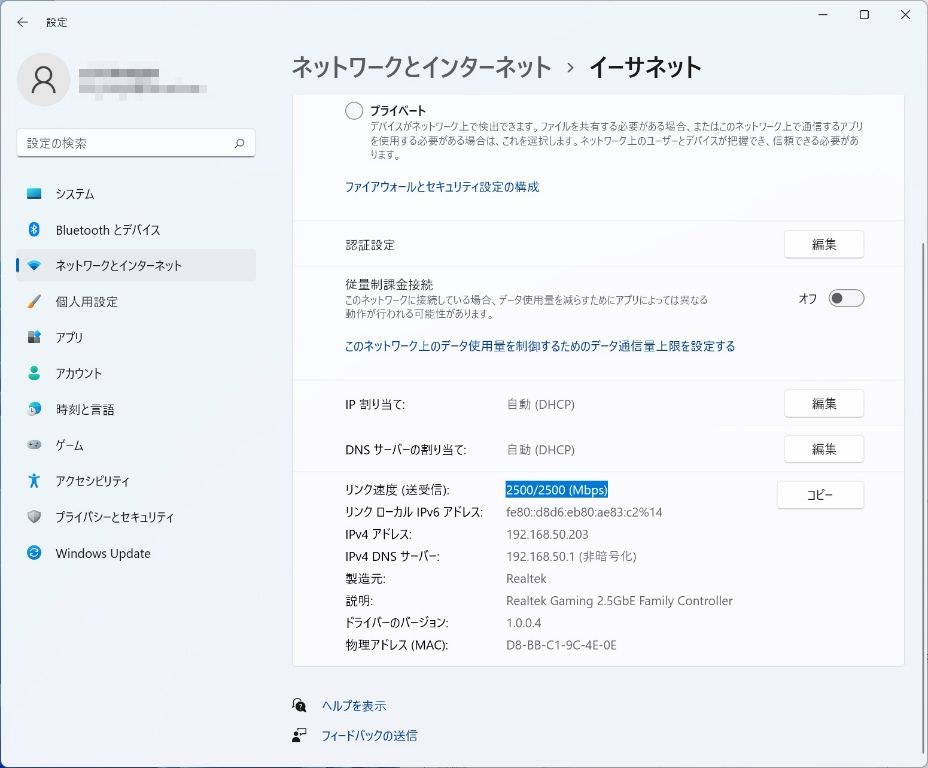The width and height of the screenshot is (928, 768).
Task: Click the Windows Update icon
Action: tap(34, 554)
